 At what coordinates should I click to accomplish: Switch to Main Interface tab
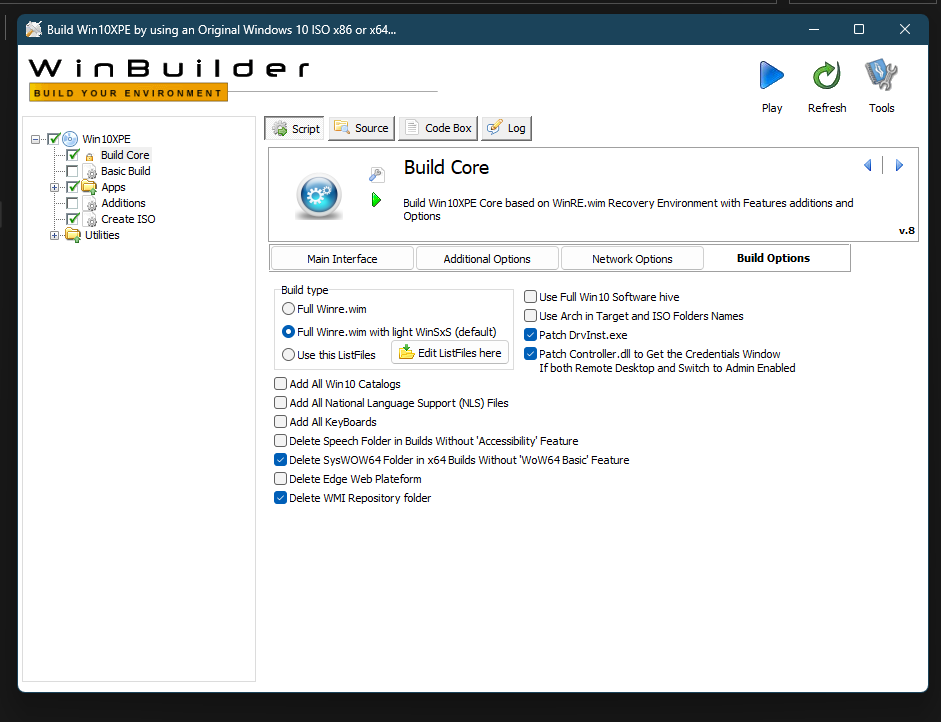(x=342, y=259)
